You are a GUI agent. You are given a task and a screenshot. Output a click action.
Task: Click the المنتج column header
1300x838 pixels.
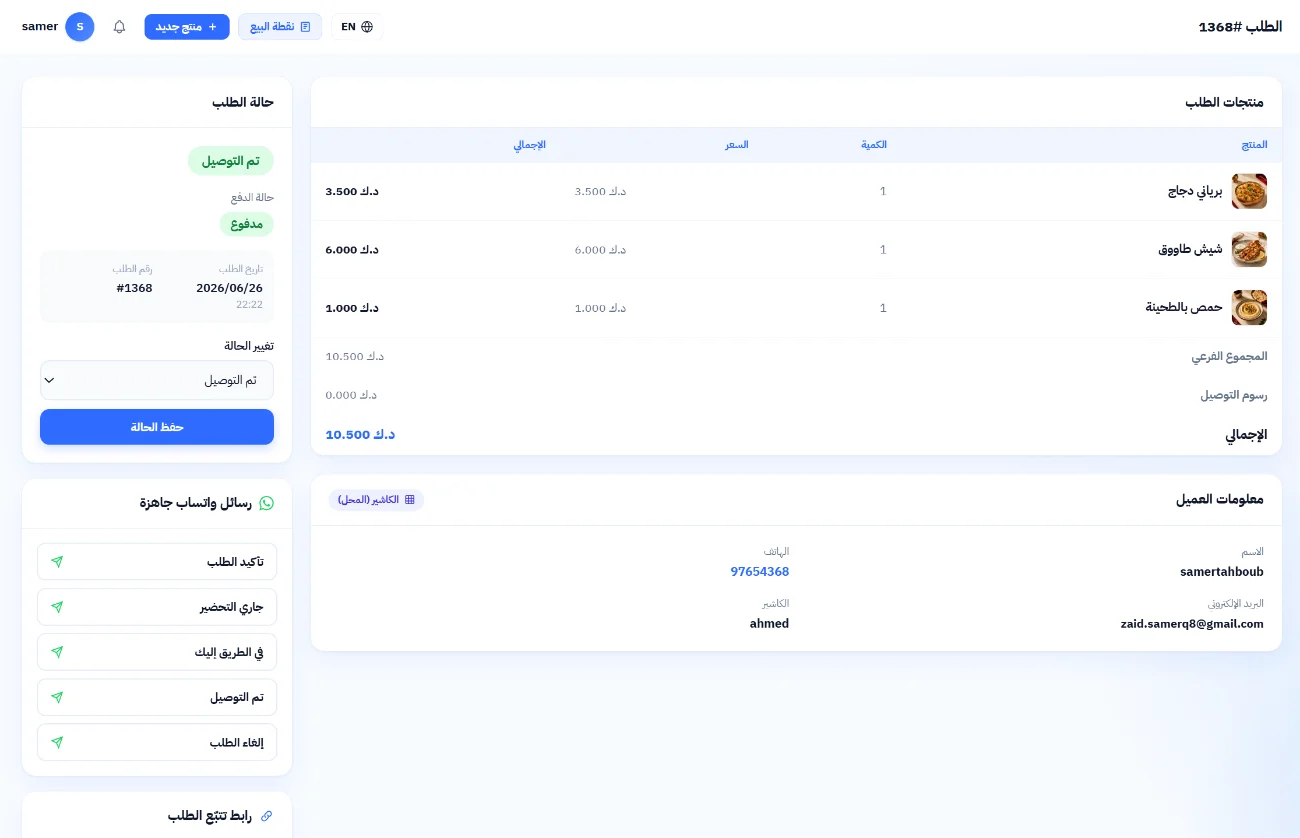tap(1254, 145)
